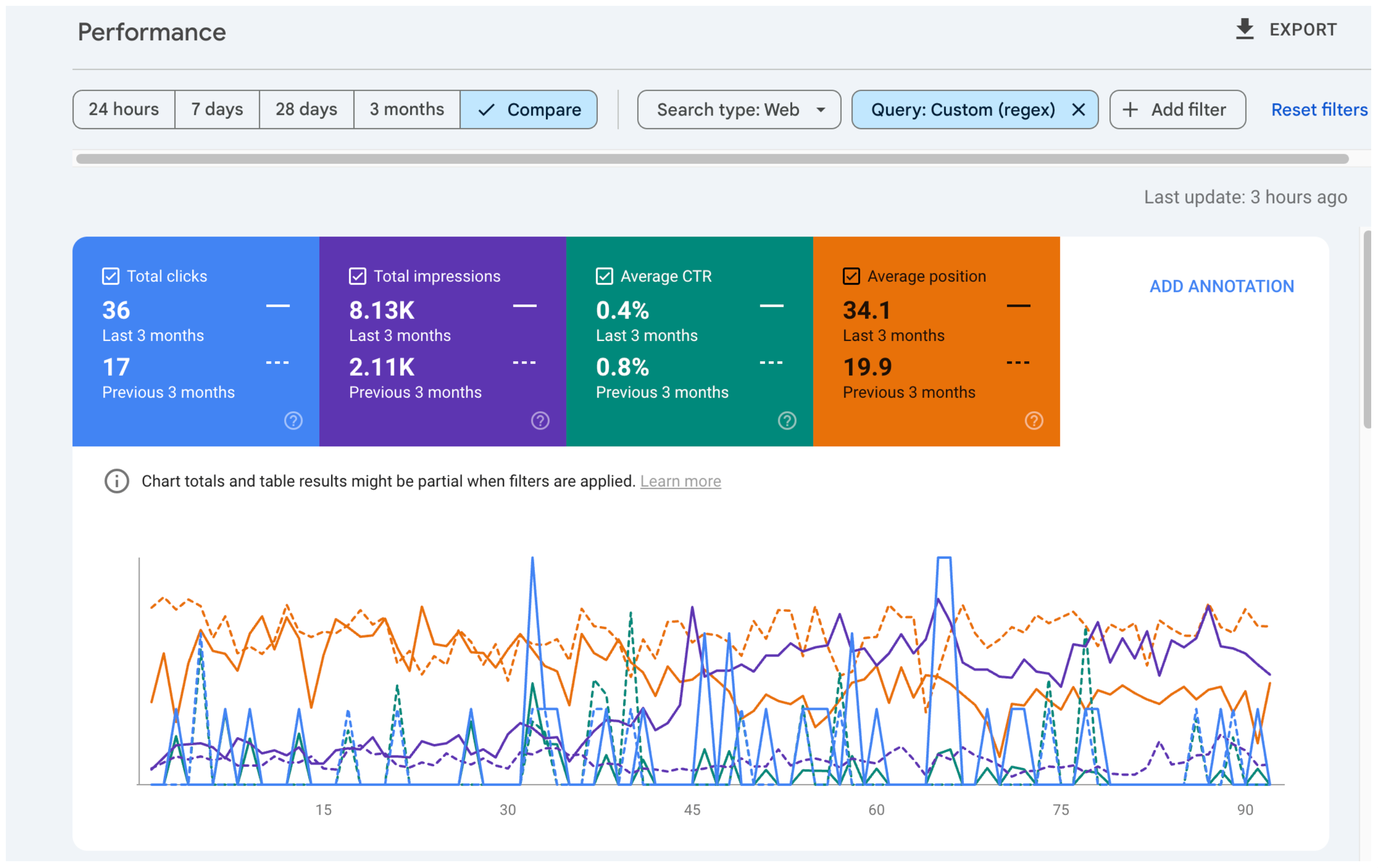Click the solid line legend on Average CTR card

pyautogui.click(x=771, y=306)
